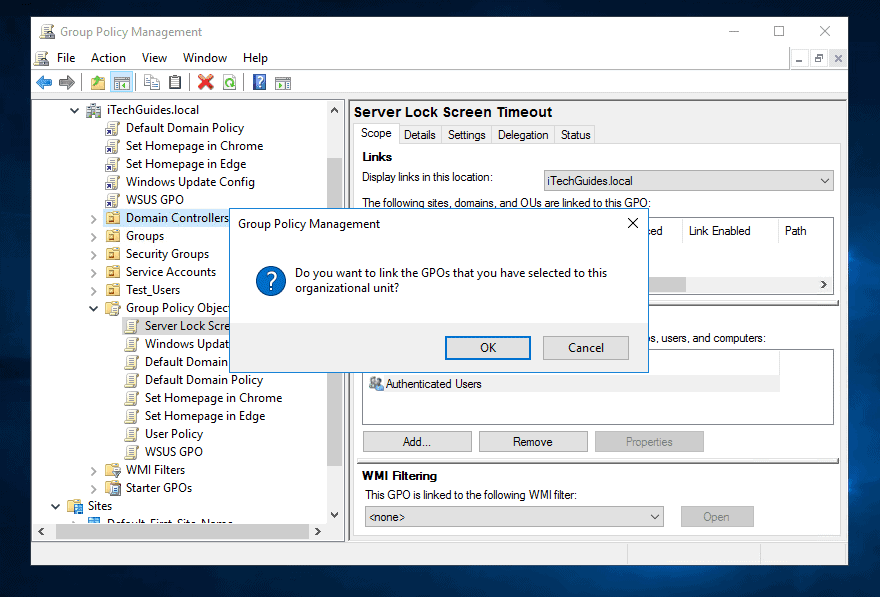The width and height of the screenshot is (880, 597).
Task: Click OK to link the selected GPOs
Action: 487,347
